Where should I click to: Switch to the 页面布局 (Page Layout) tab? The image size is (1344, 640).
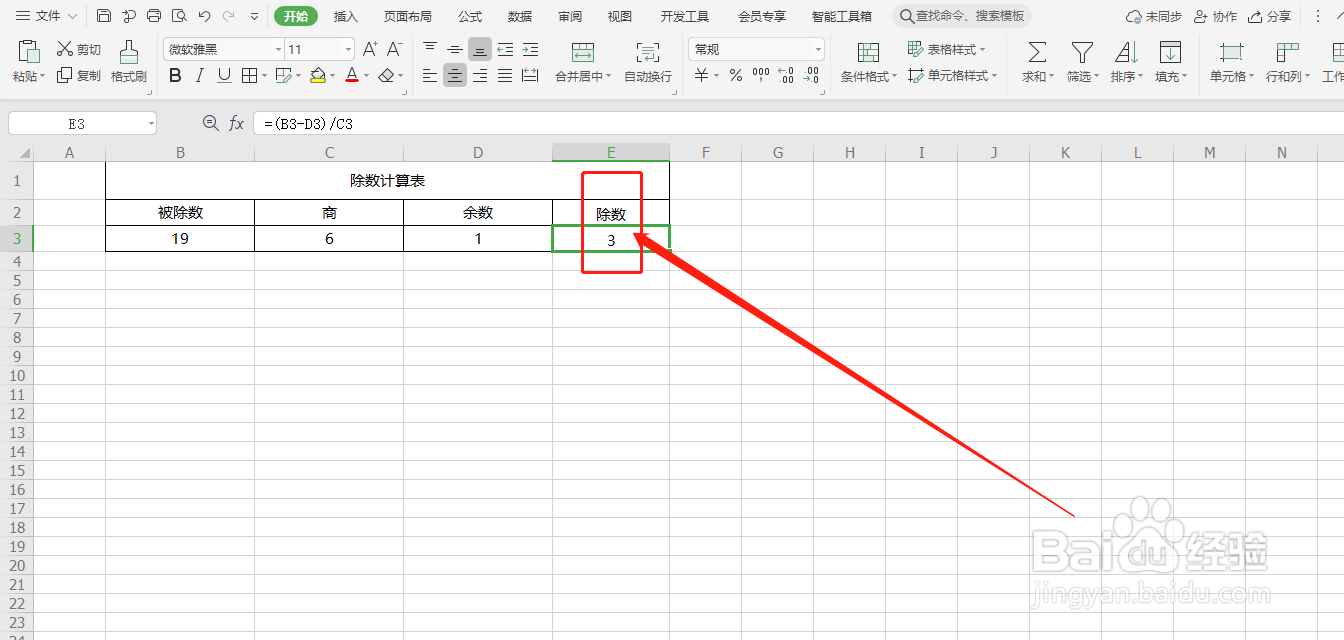coord(408,16)
